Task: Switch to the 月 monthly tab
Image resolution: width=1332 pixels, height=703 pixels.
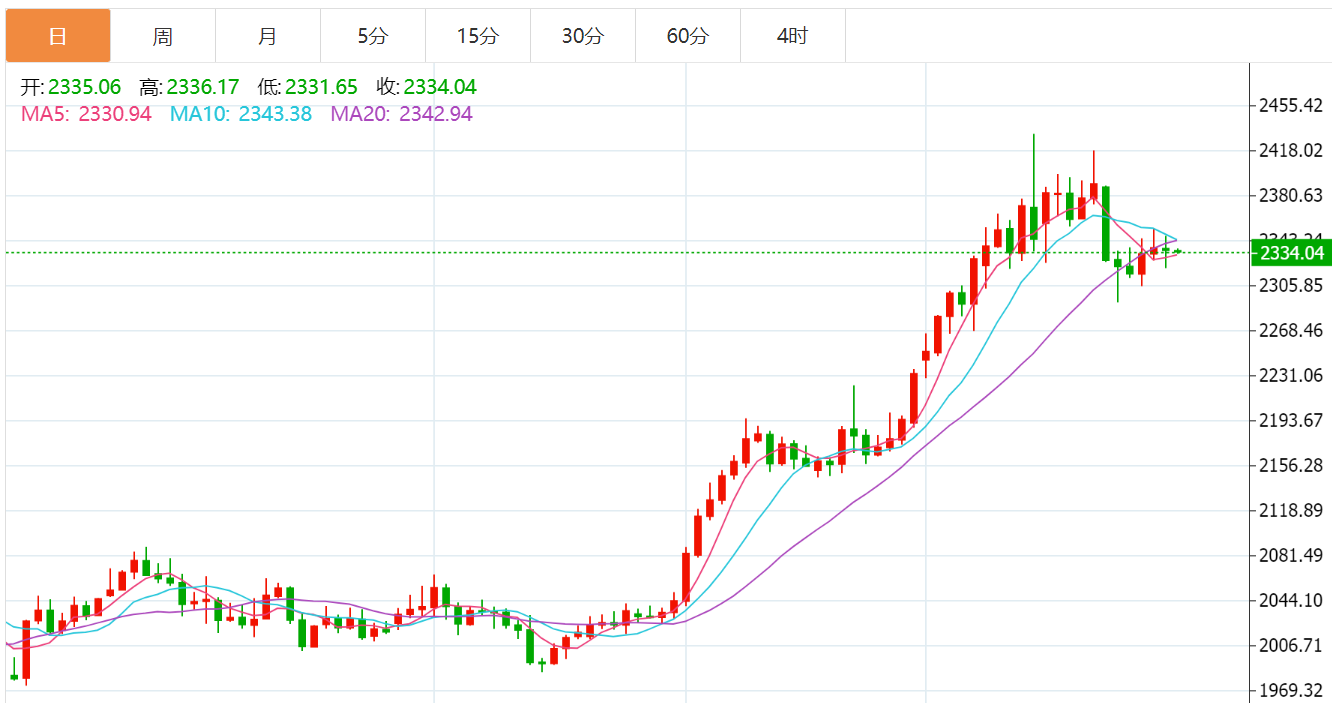Action: click(x=268, y=36)
